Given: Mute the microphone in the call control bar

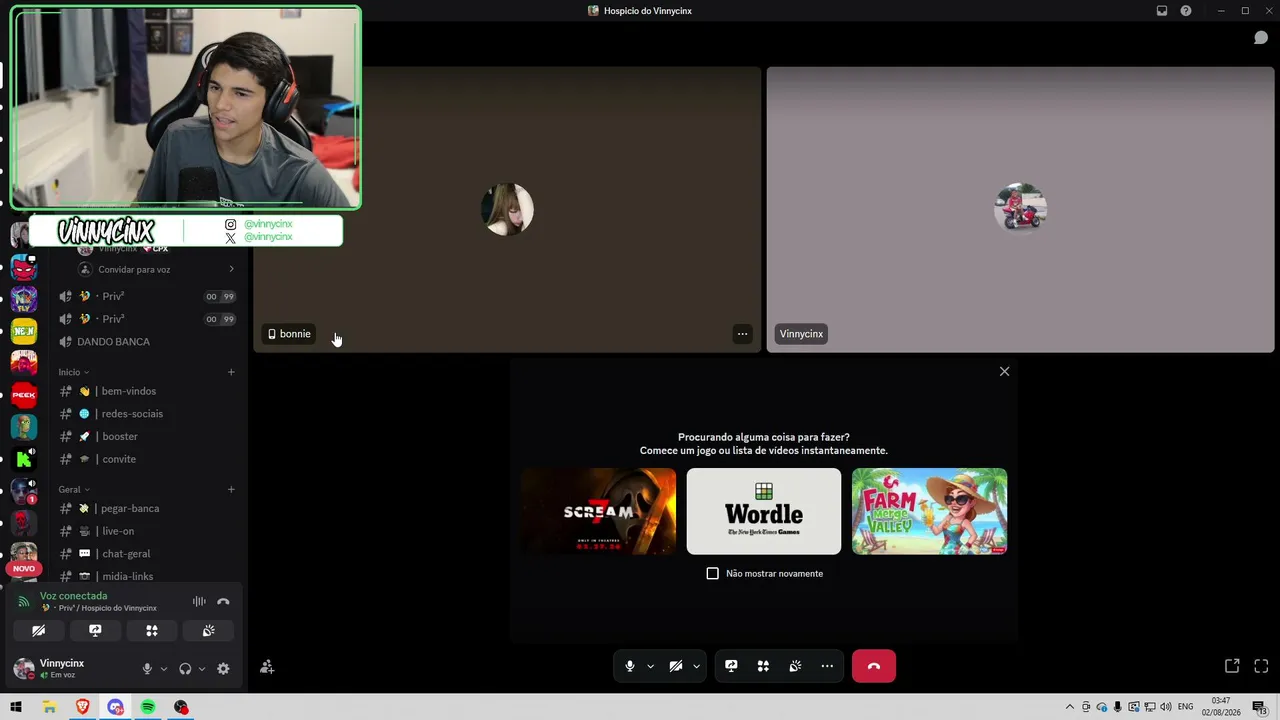Looking at the screenshot, I should click(629, 666).
